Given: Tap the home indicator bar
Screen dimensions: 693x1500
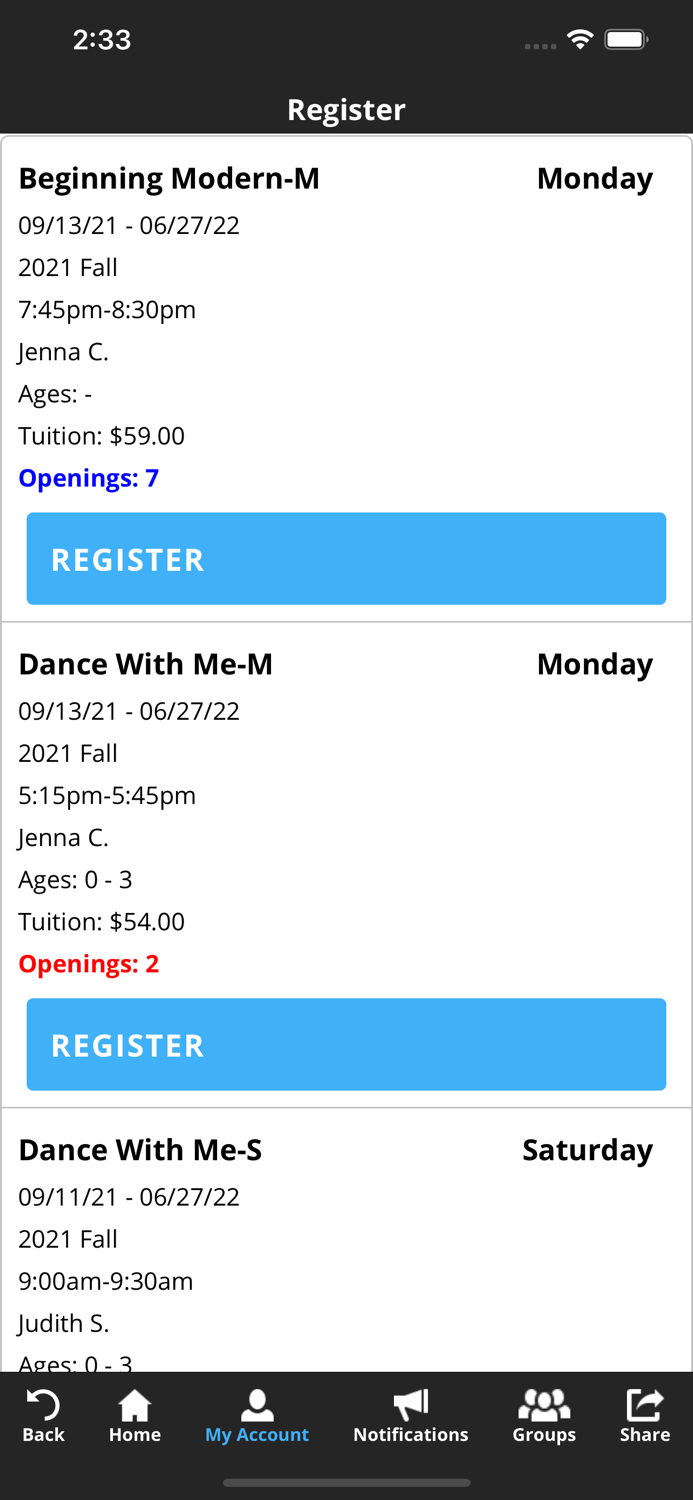Looking at the screenshot, I should click(346, 1483).
